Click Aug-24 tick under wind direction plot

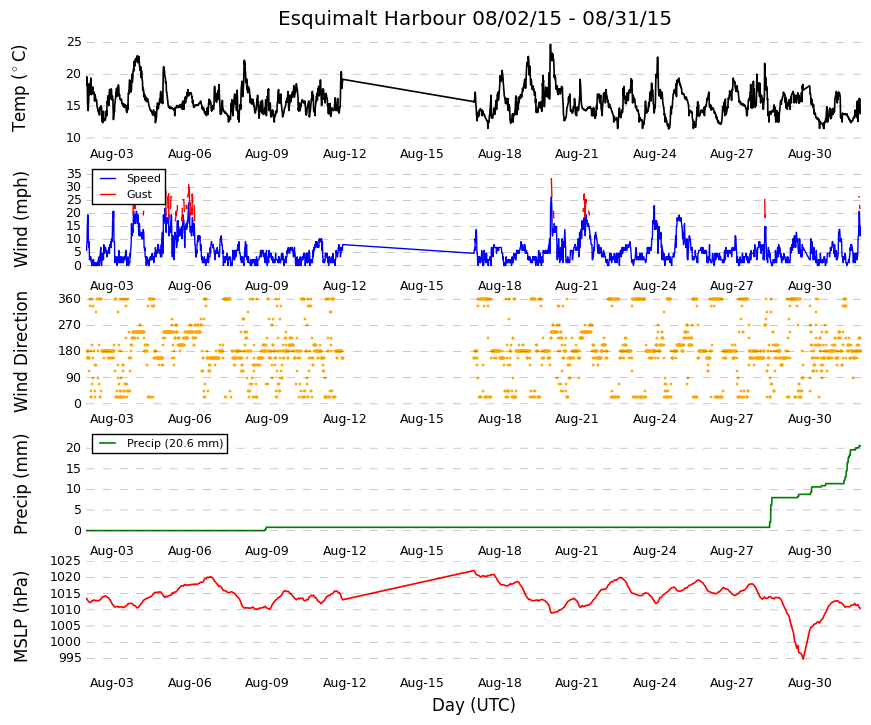coord(654,419)
